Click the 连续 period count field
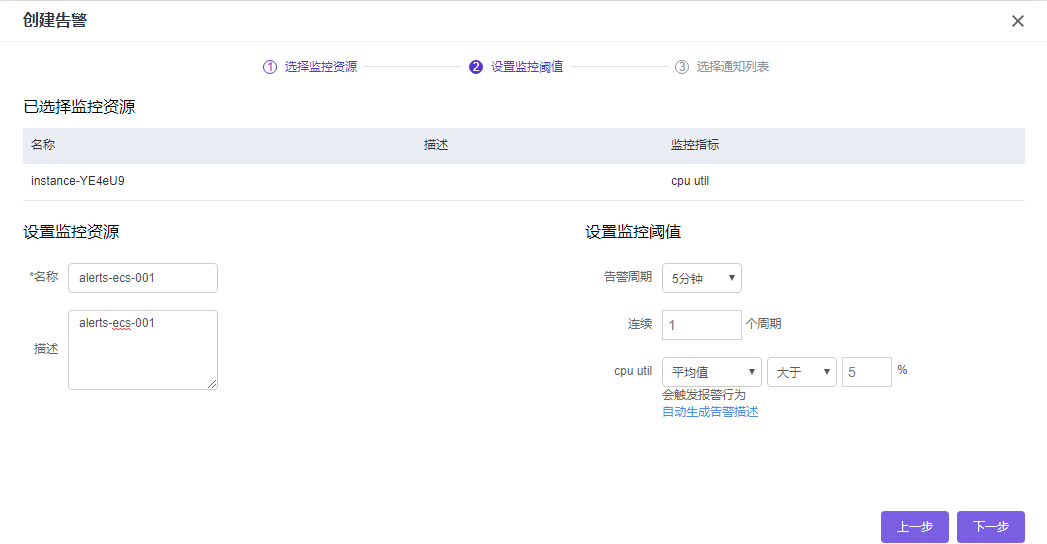 pos(702,325)
